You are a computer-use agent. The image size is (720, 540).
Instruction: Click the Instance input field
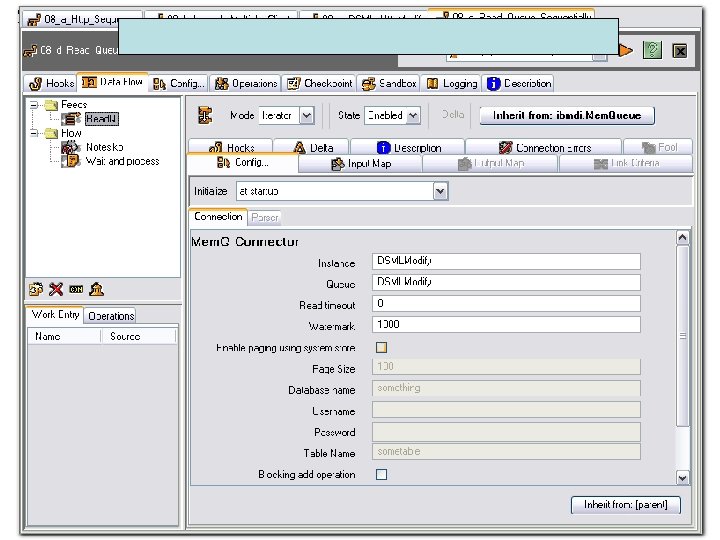click(506, 261)
